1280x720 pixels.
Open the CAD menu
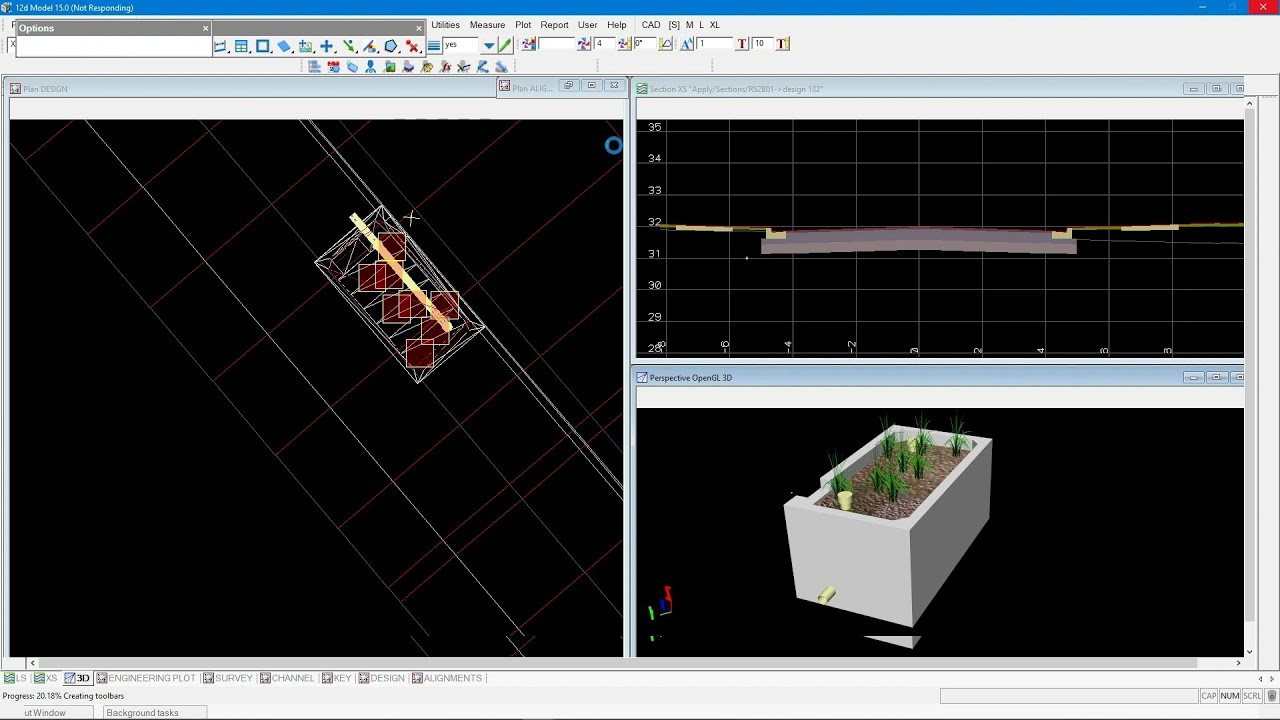click(x=651, y=25)
